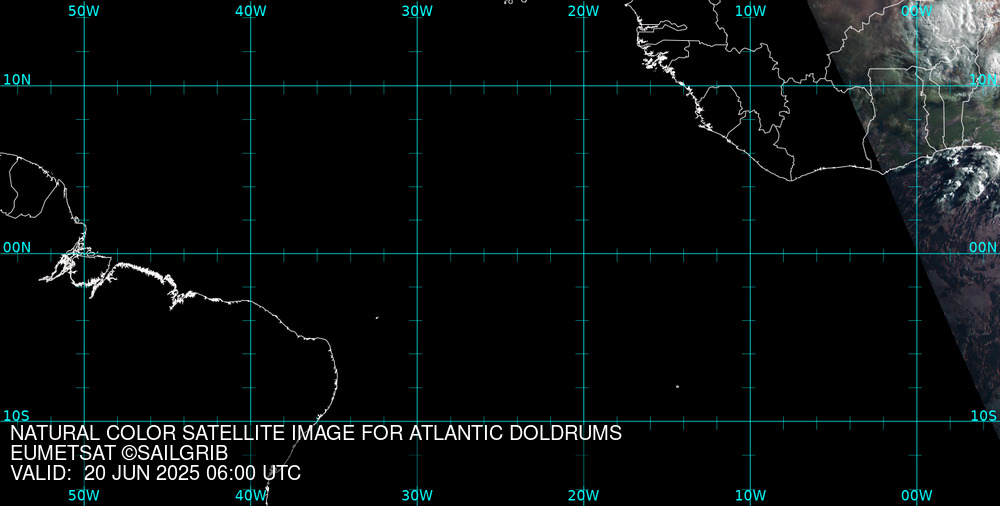Select the 40W longitude label above the grid
Screen dimensions: 1000x506
click(251, 11)
